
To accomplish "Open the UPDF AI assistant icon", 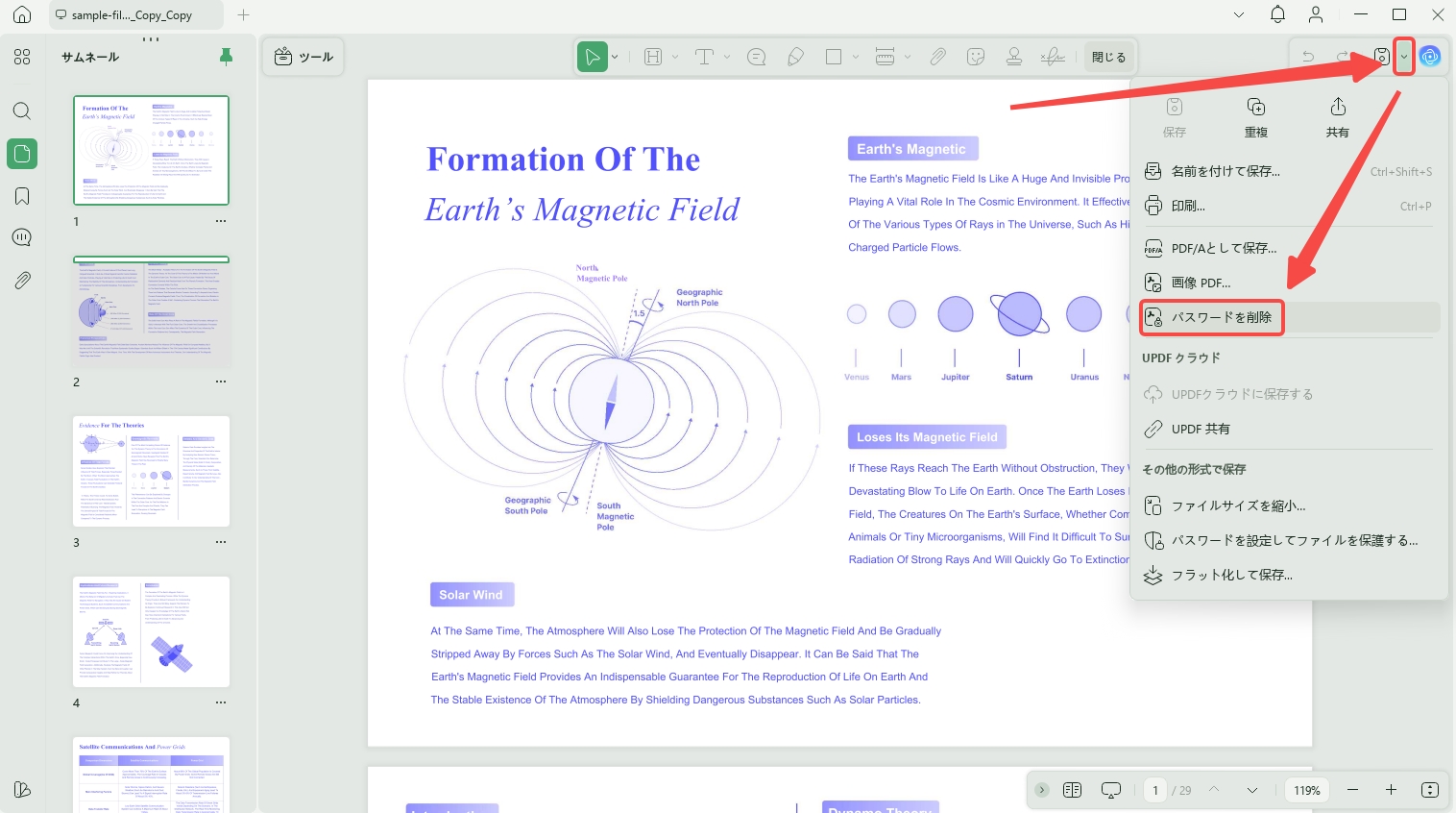I will pyautogui.click(x=1431, y=57).
